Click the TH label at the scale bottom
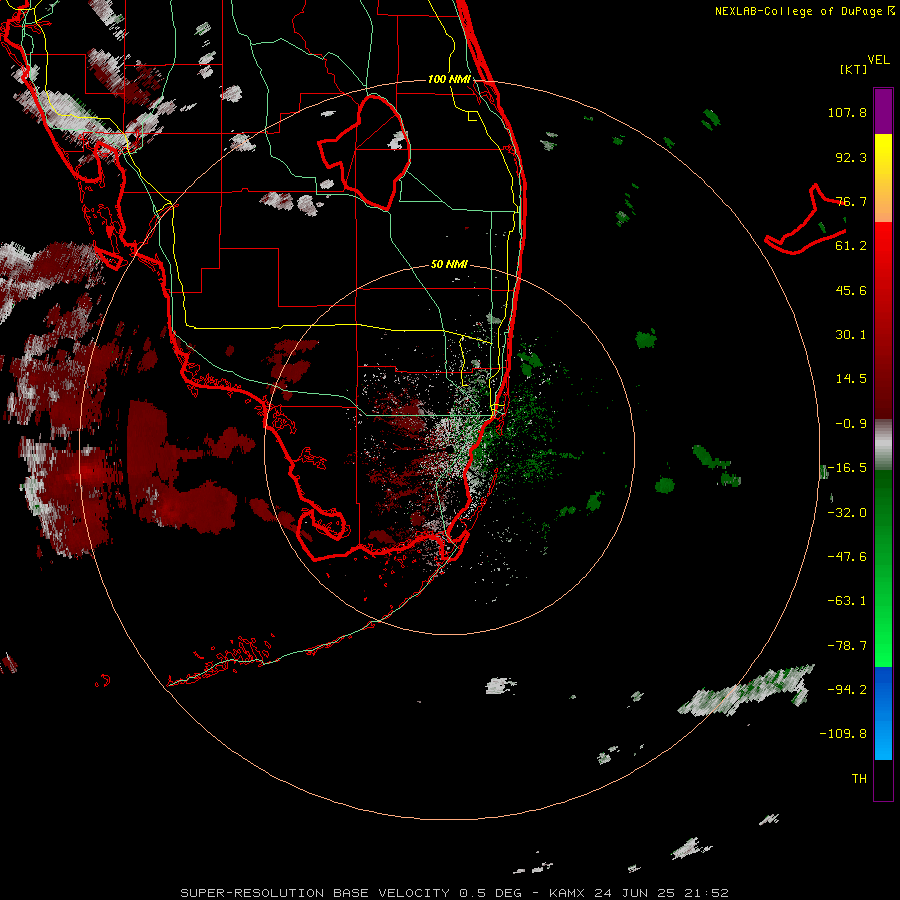Viewport: 900px width, 900px height. tap(859, 779)
